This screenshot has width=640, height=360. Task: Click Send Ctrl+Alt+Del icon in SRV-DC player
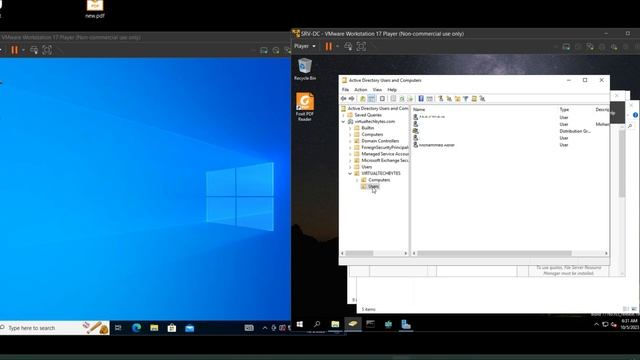point(348,47)
